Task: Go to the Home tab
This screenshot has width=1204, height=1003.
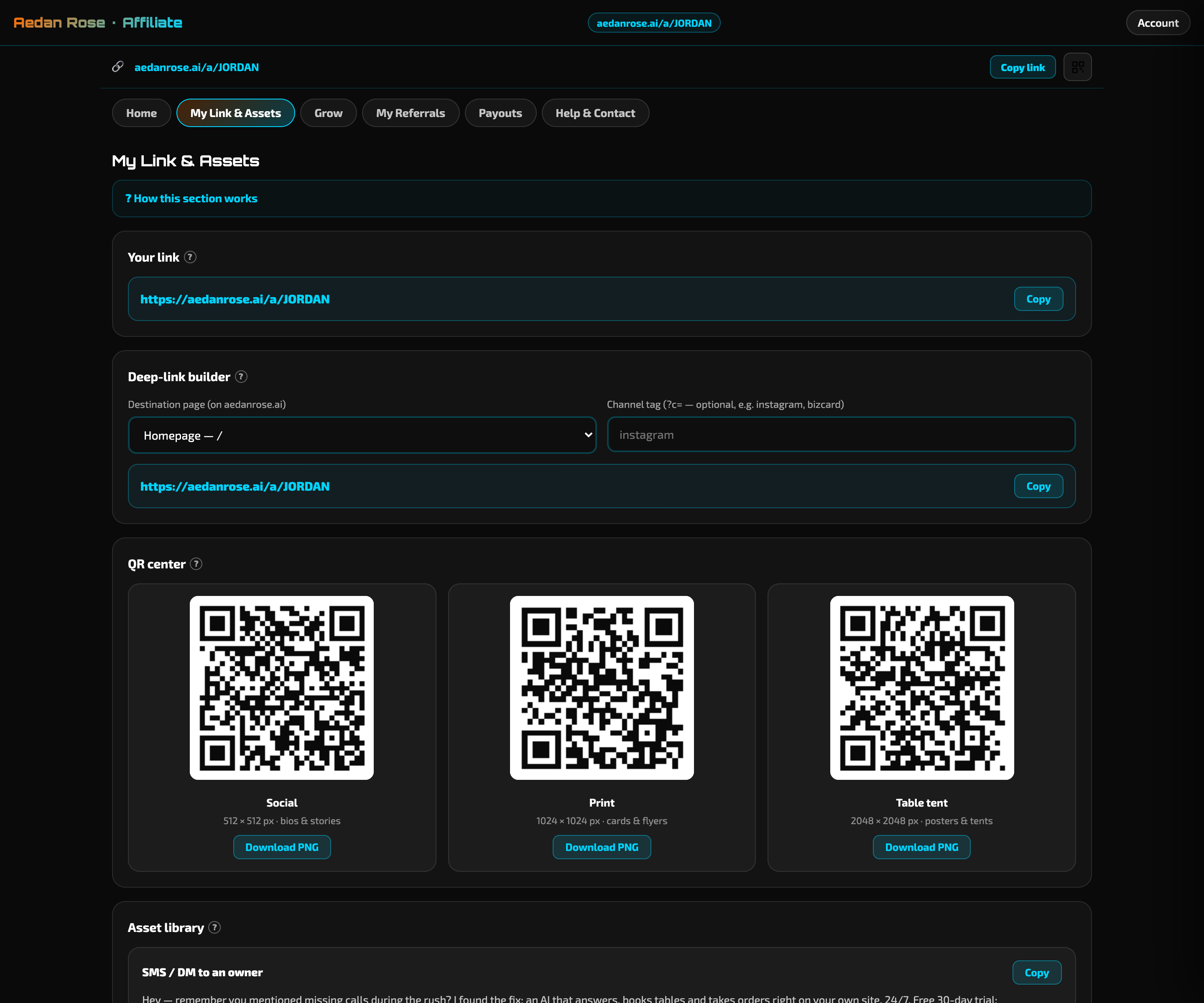Action: point(142,113)
